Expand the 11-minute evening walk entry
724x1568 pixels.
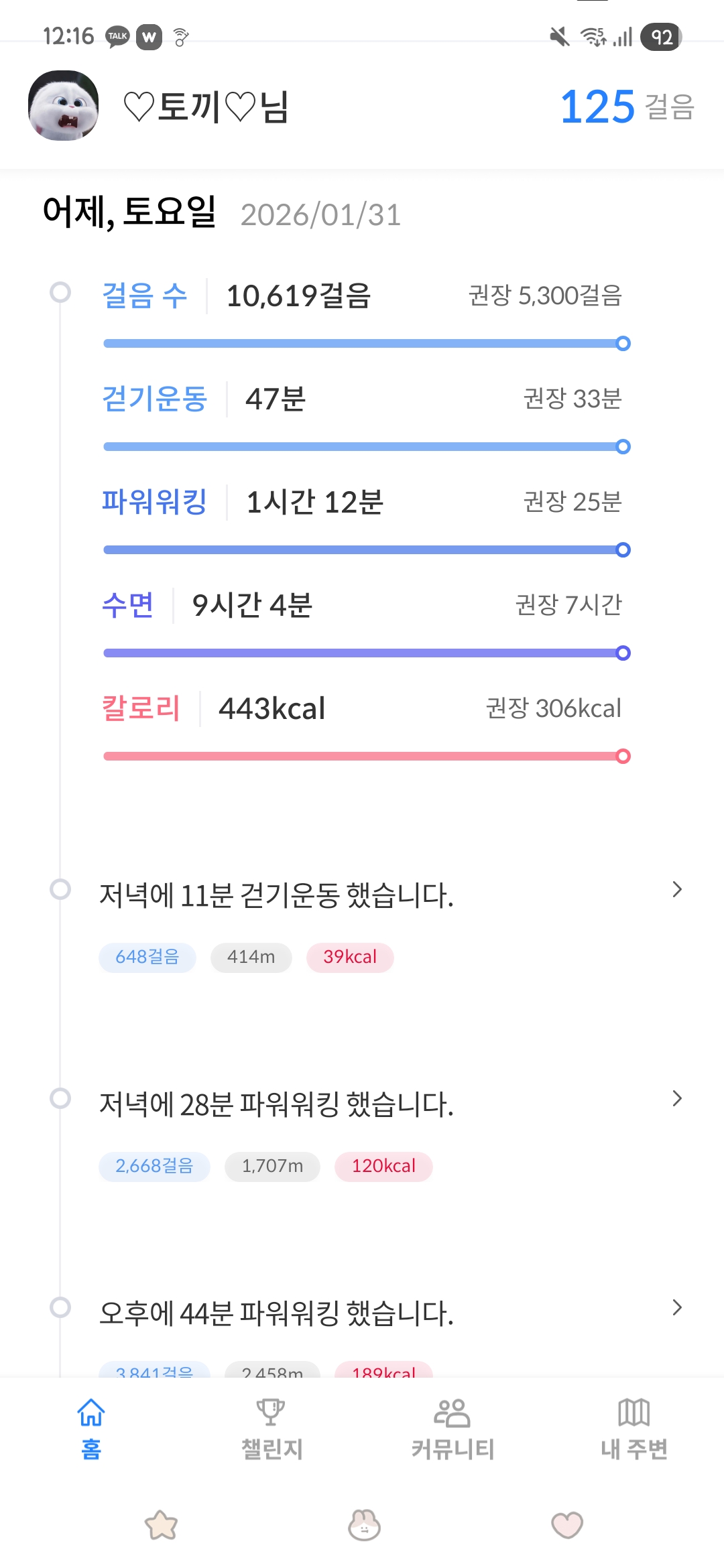coord(677,890)
